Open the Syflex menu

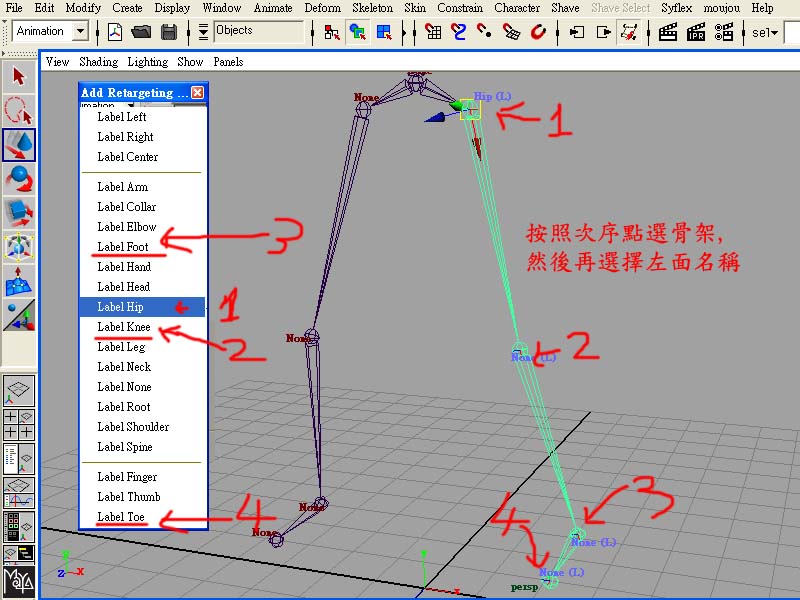click(677, 8)
